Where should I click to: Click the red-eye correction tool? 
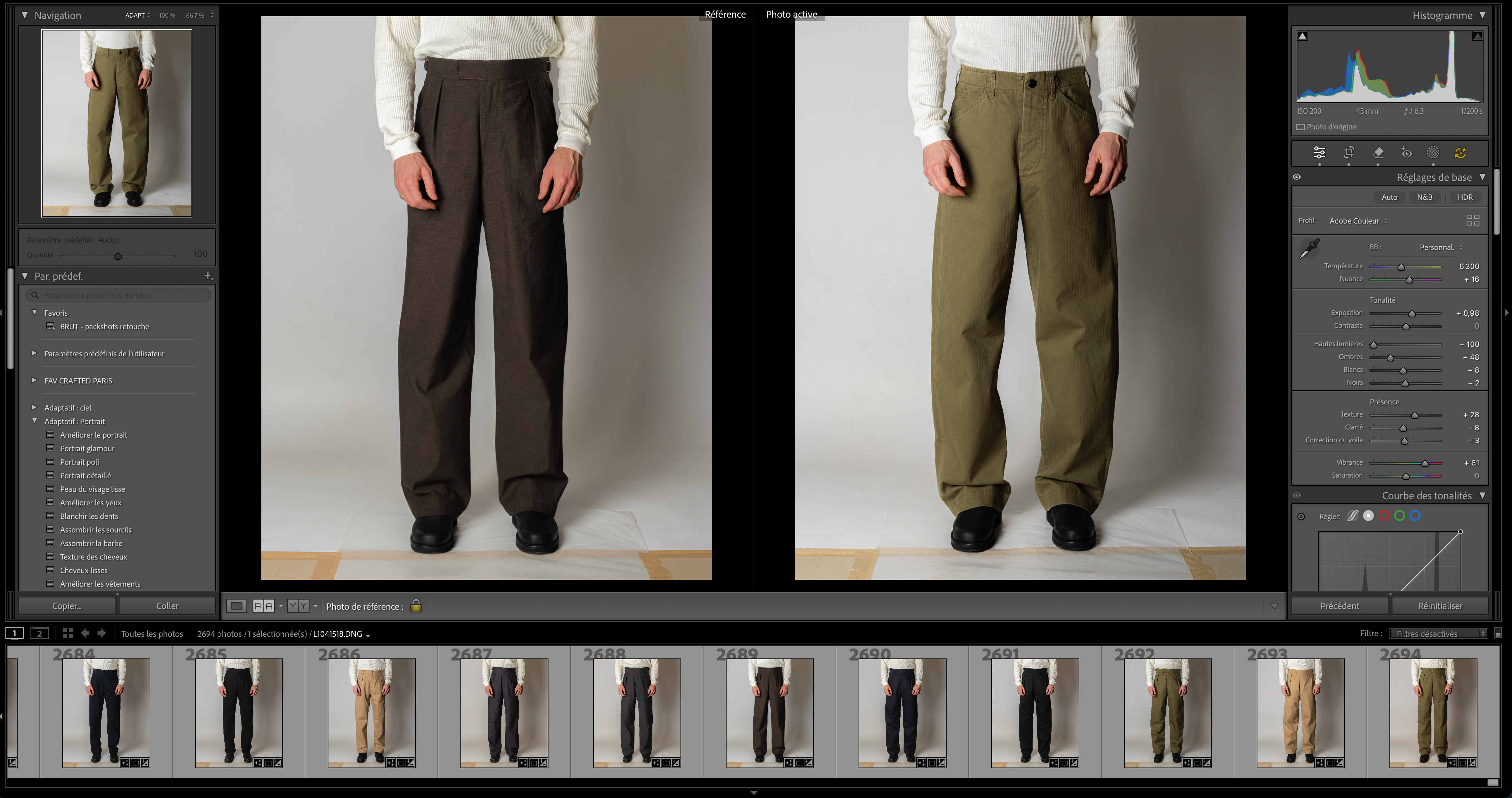click(1406, 153)
